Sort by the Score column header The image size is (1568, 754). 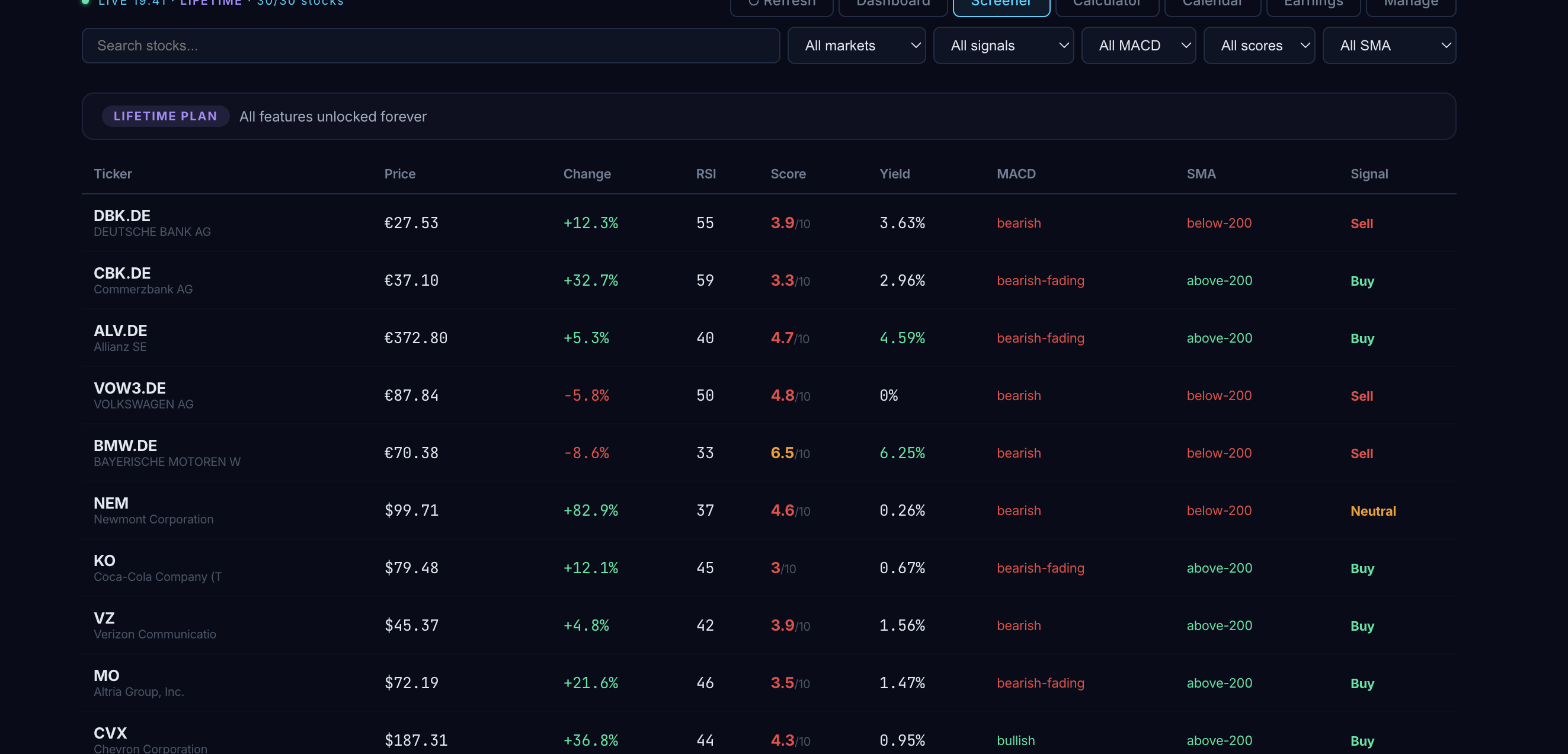788,174
